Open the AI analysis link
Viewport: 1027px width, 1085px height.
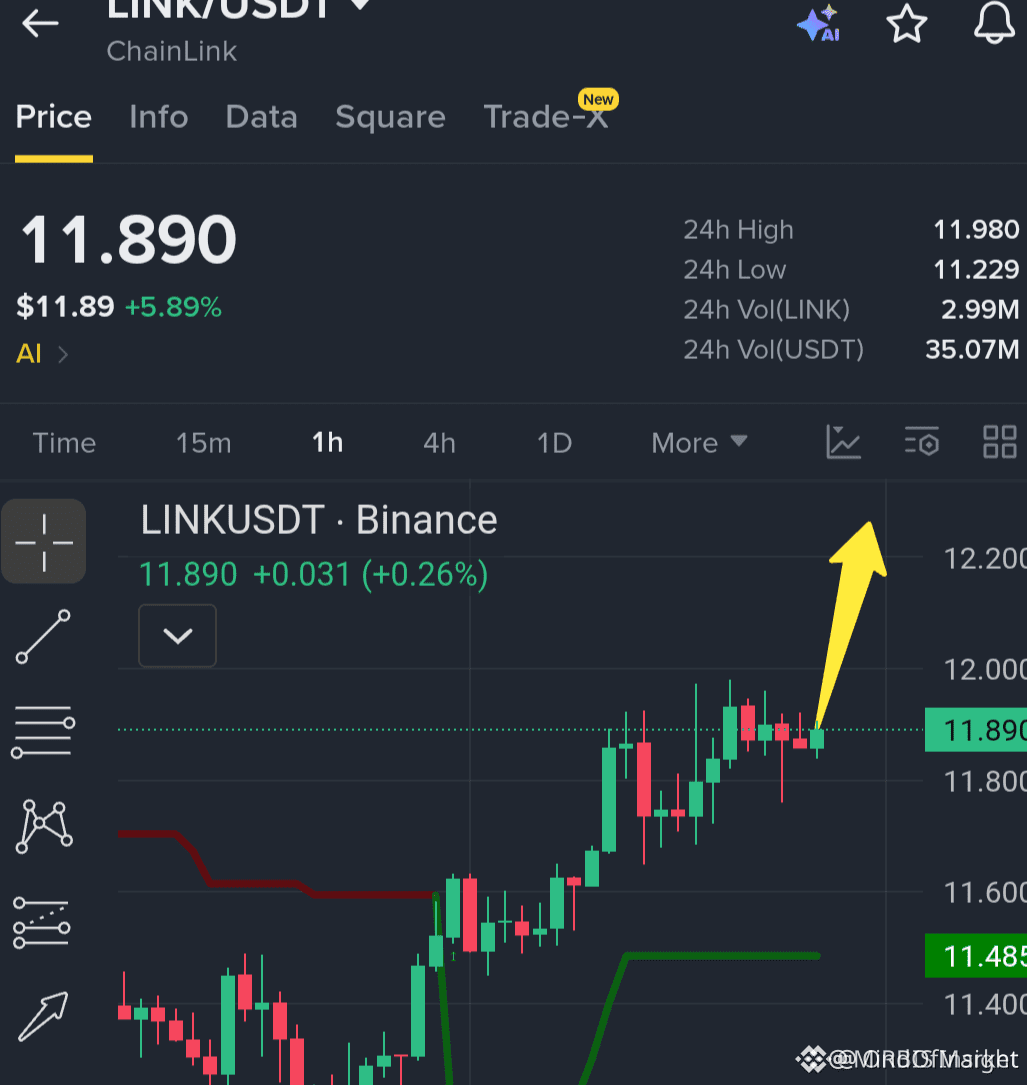pos(42,354)
